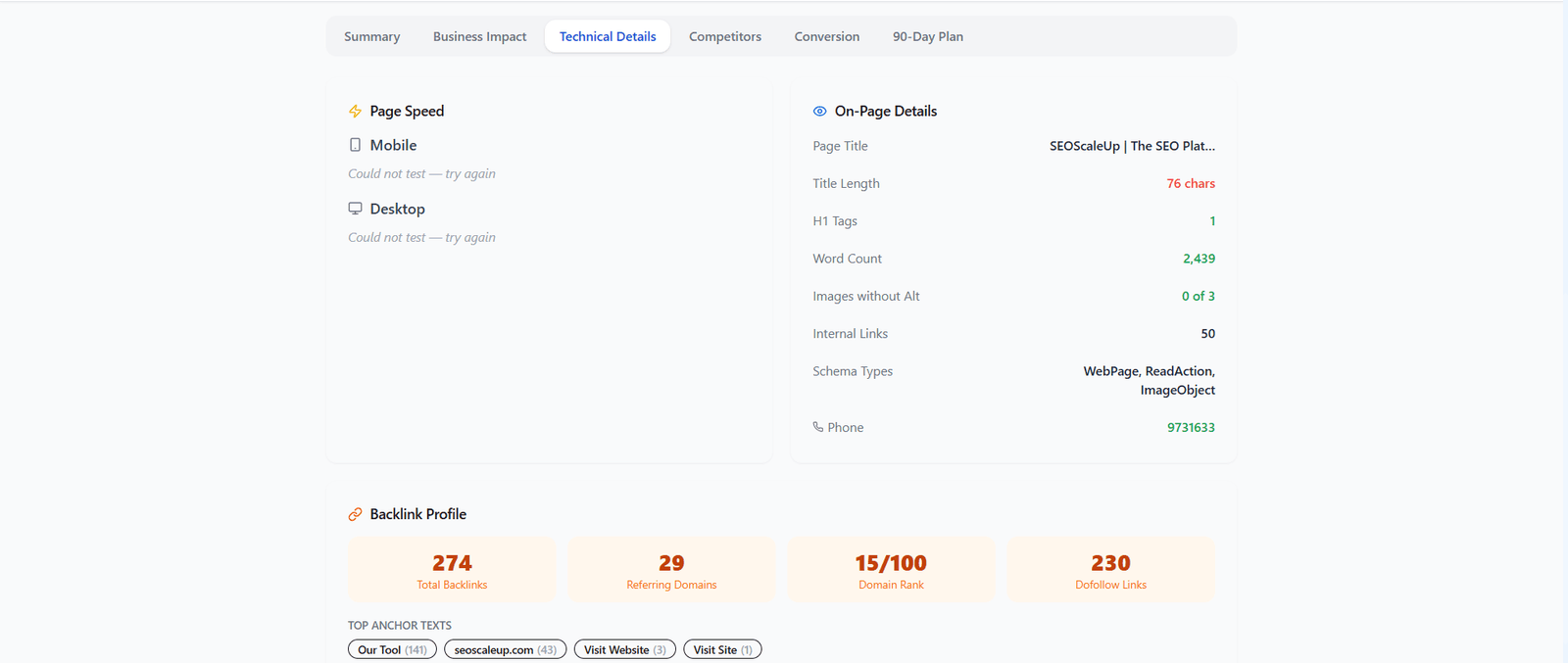
Task: Select the "Visit Website" anchor chip
Action: pyautogui.click(x=624, y=649)
